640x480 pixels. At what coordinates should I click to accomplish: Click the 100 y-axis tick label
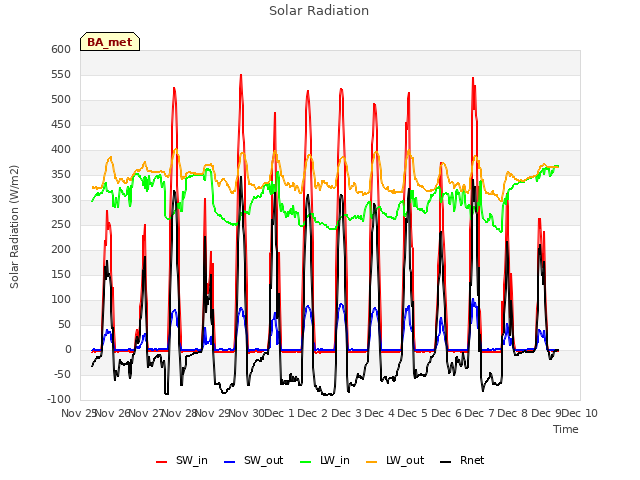tap(61, 300)
